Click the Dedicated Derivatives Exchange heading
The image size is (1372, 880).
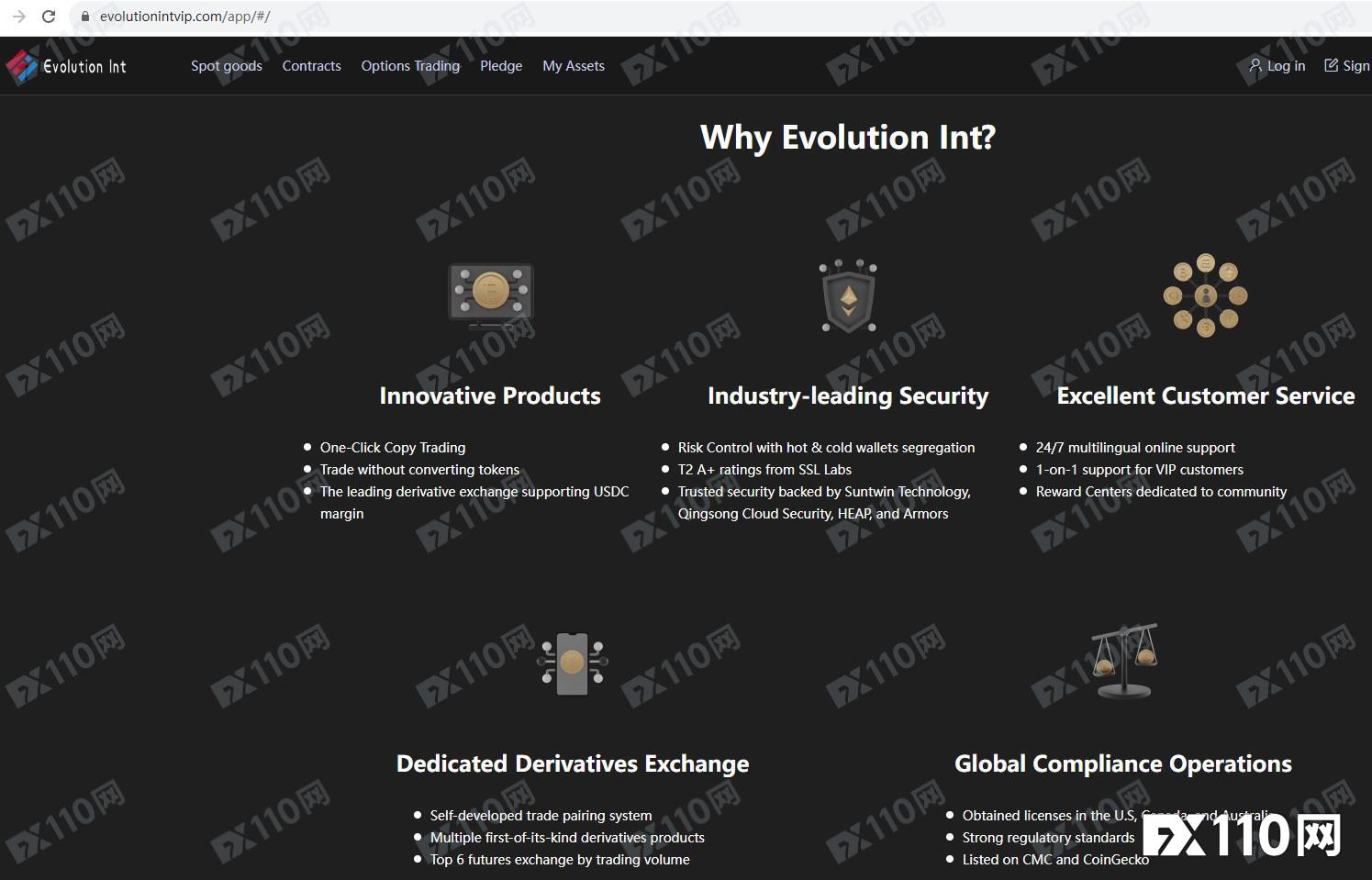tap(573, 763)
